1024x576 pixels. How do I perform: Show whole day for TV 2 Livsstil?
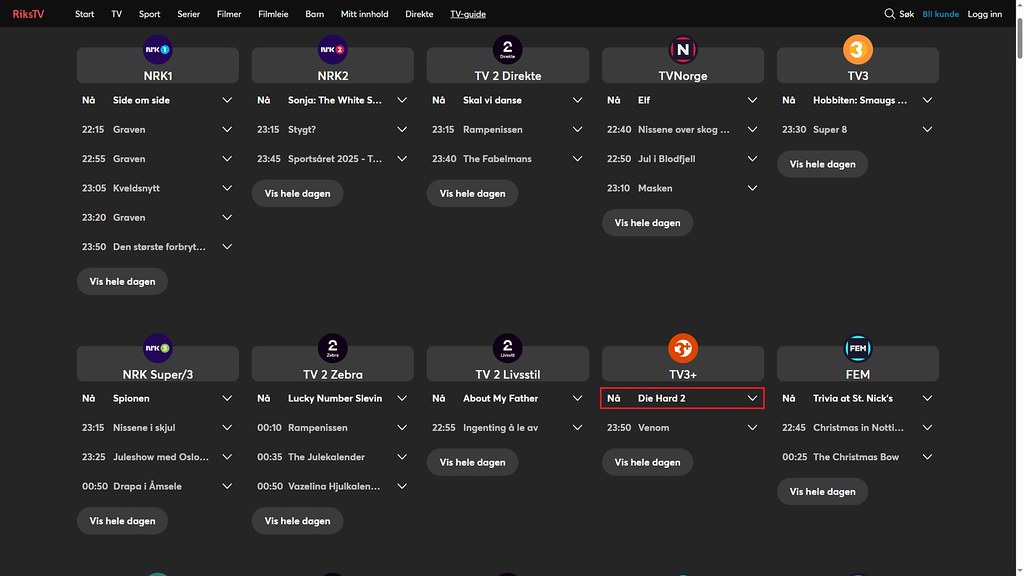472,462
